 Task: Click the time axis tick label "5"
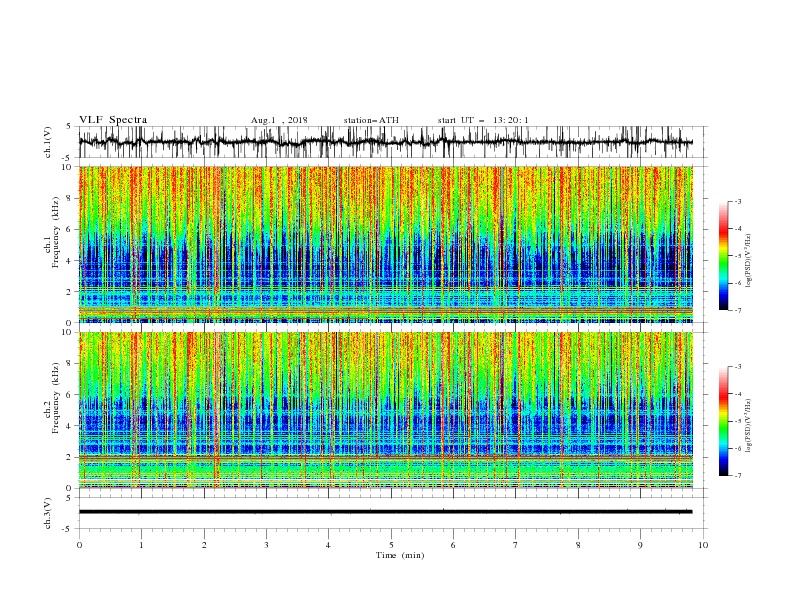click(x=391, y=545)
